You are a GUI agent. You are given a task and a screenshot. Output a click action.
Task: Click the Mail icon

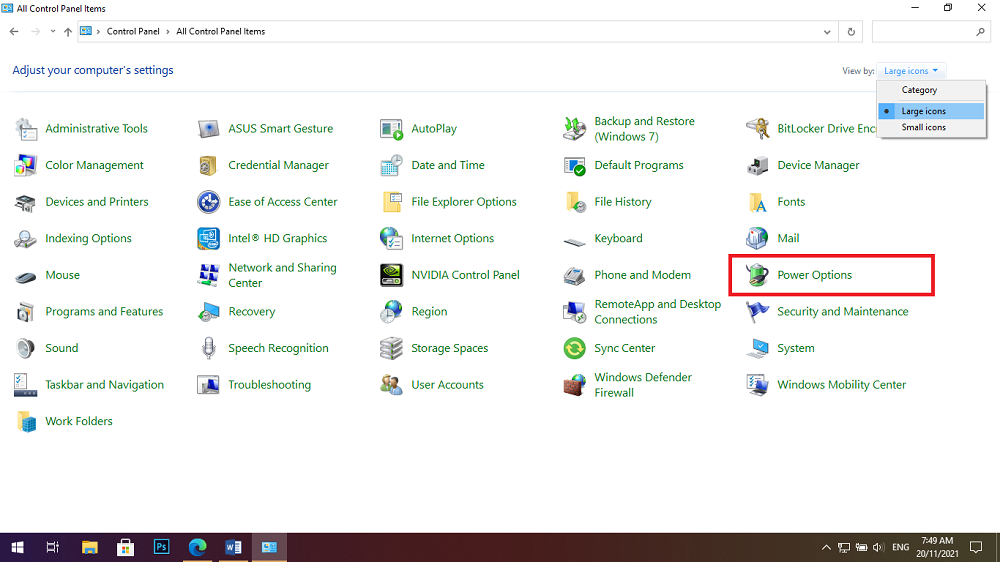click(x=757, y=239)
